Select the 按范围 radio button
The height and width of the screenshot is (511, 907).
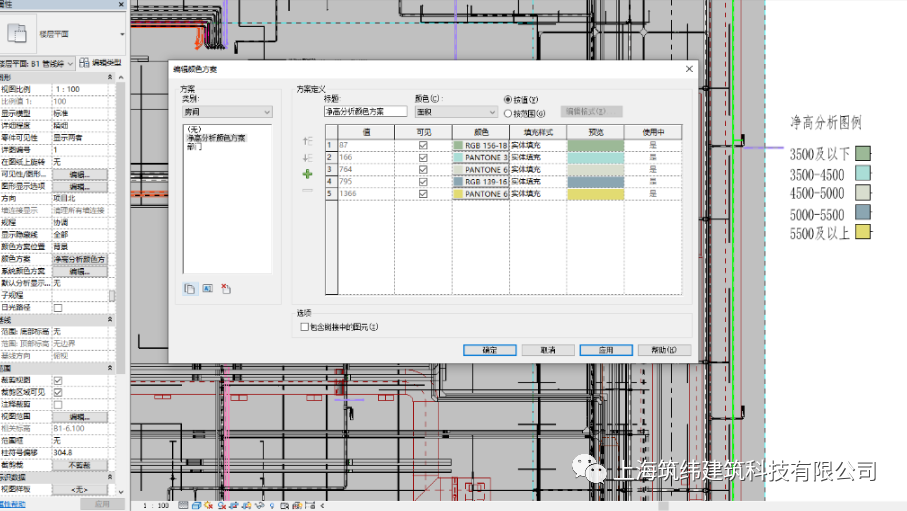[508, 113]
